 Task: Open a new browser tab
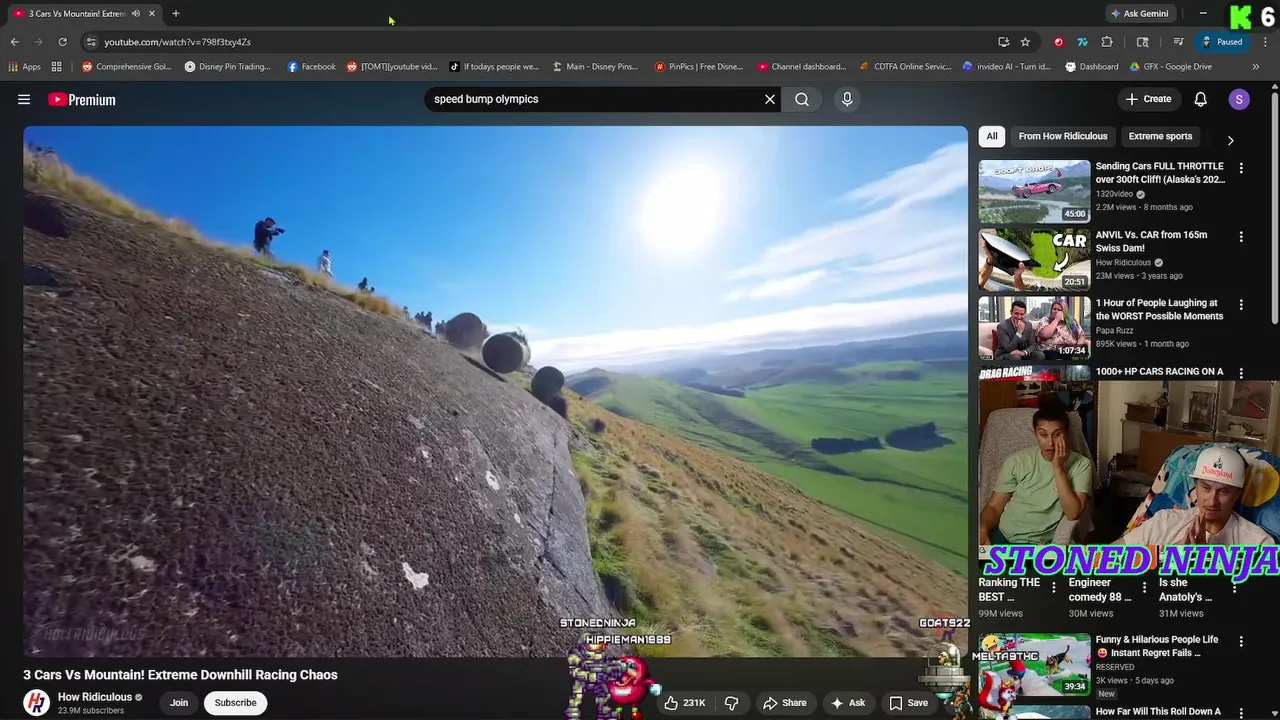coord(175,13)
